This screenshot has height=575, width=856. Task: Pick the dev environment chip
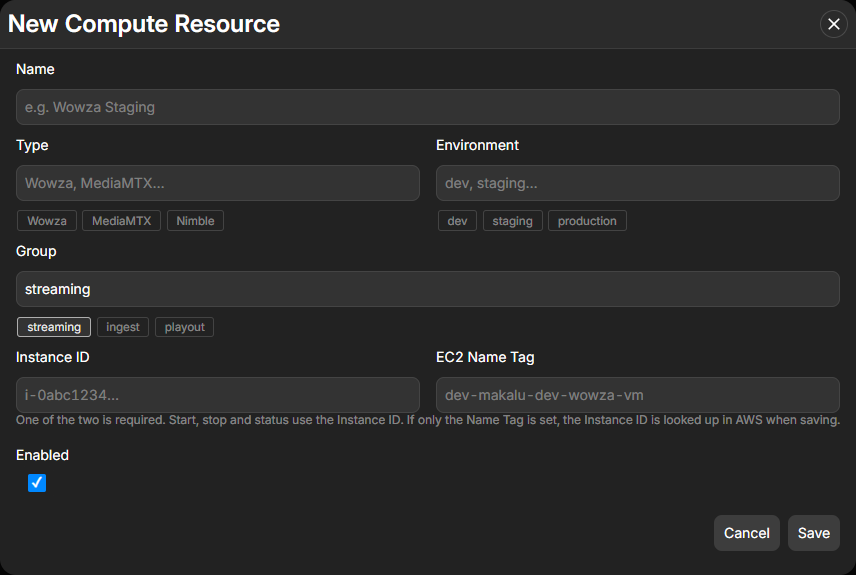pyautogui.click(x=457, y=221)
